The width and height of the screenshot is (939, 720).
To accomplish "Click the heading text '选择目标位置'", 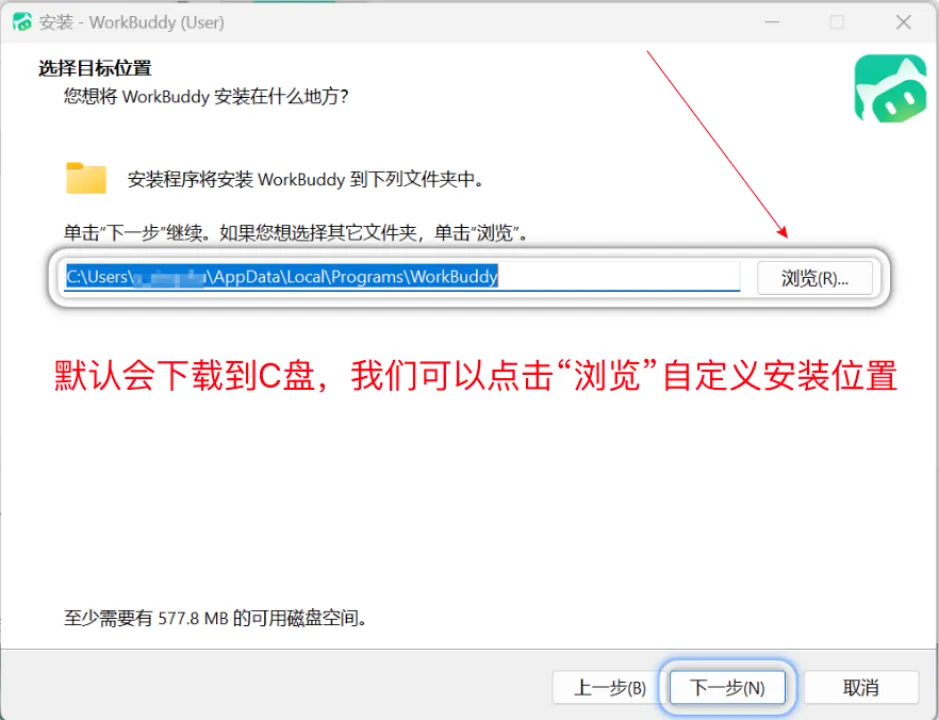I will (x=95, y=68).
